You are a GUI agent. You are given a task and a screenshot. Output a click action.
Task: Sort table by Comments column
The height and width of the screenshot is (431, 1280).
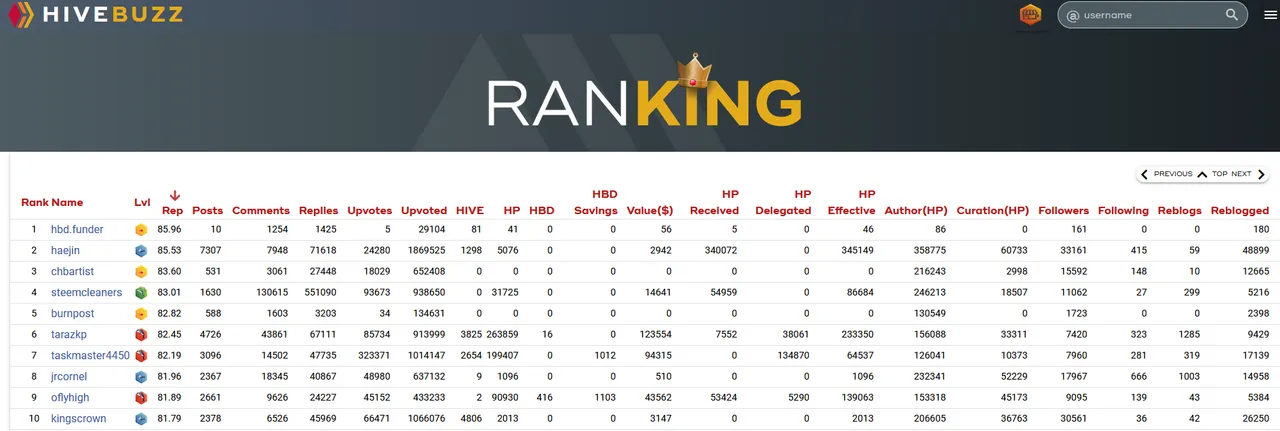pyautogui.click(x=260, y=211)
